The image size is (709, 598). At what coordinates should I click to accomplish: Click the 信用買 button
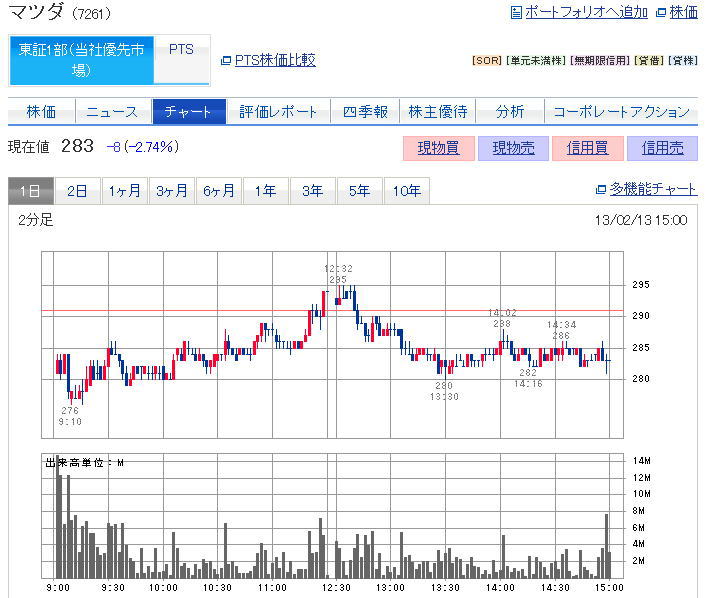pyautogui.click(x=587, y=148)
